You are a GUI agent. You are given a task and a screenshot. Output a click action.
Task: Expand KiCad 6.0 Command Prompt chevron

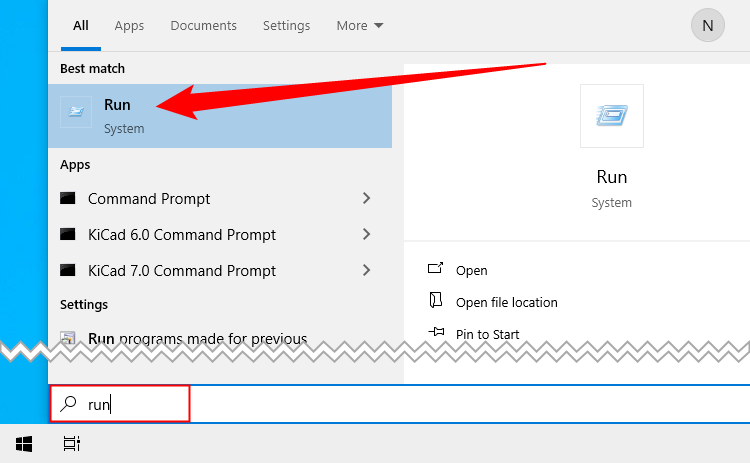[366, 234]
